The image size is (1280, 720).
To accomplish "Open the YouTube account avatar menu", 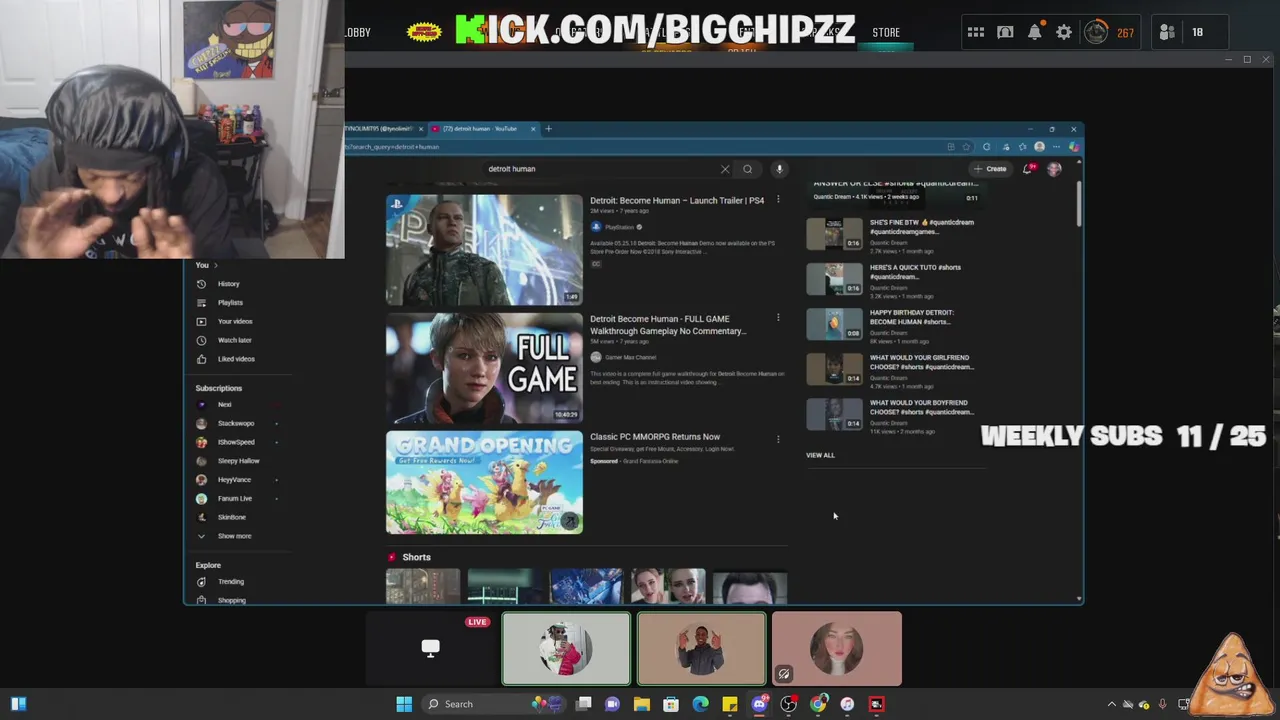I will [1054, 169].
